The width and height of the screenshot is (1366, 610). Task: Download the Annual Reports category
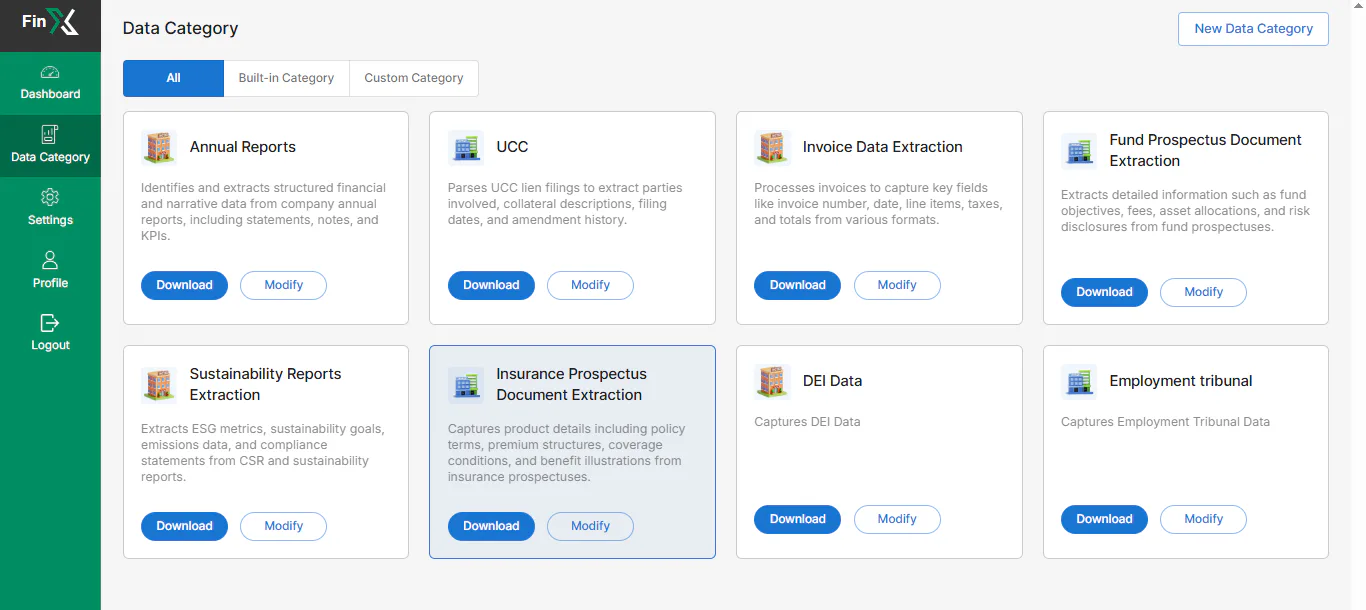[x=184, y=285]
